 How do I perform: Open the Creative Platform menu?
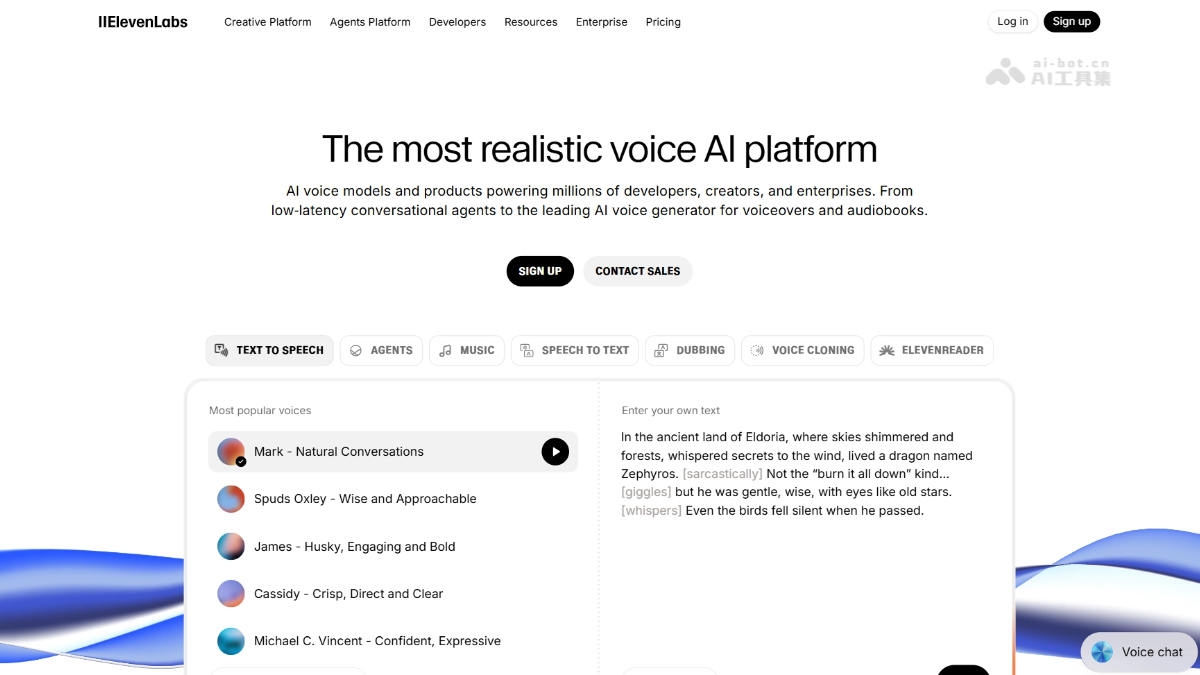[267, 21]
